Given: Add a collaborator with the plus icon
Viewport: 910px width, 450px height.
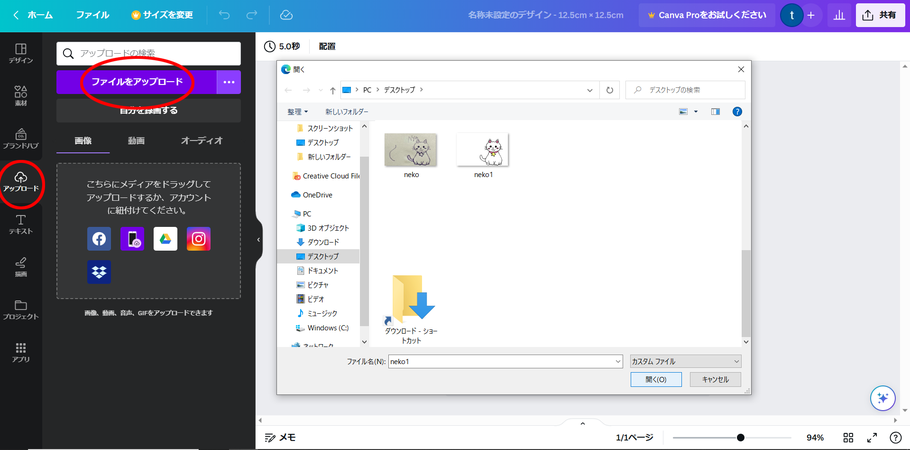Looking at the screenshot, I should (811, 16).
